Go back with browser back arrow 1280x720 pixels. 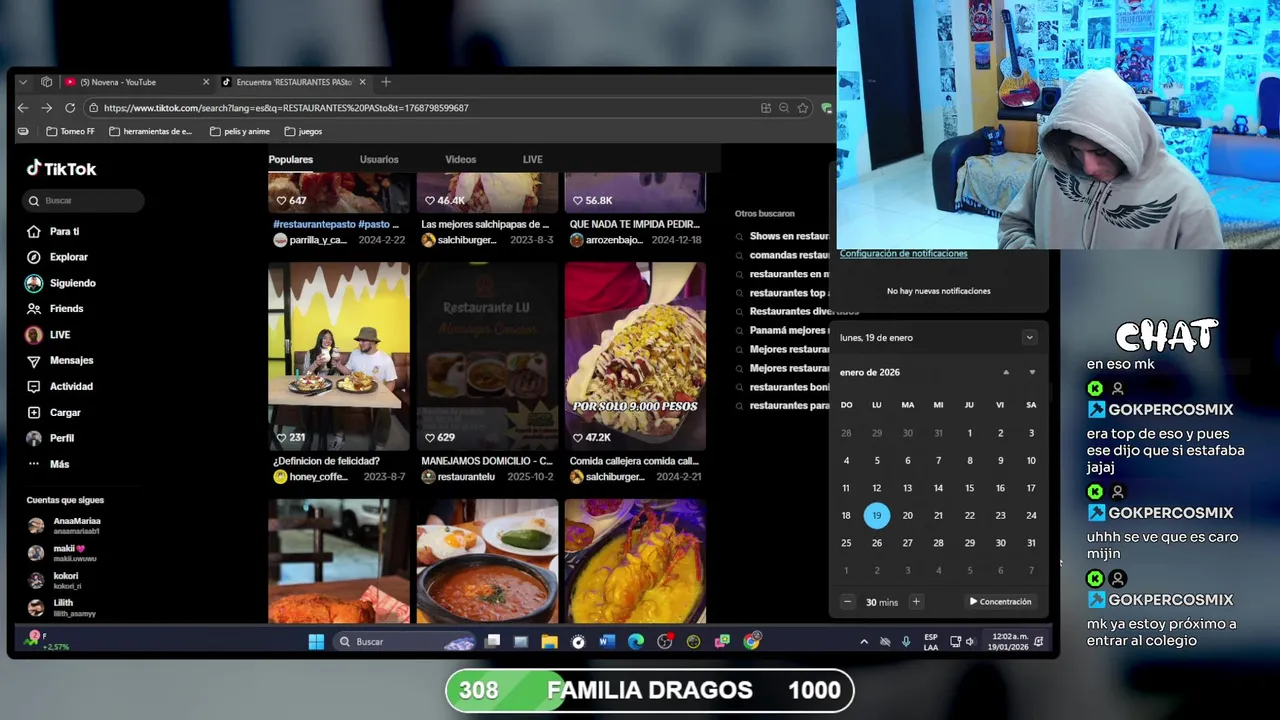click(23, 108)
